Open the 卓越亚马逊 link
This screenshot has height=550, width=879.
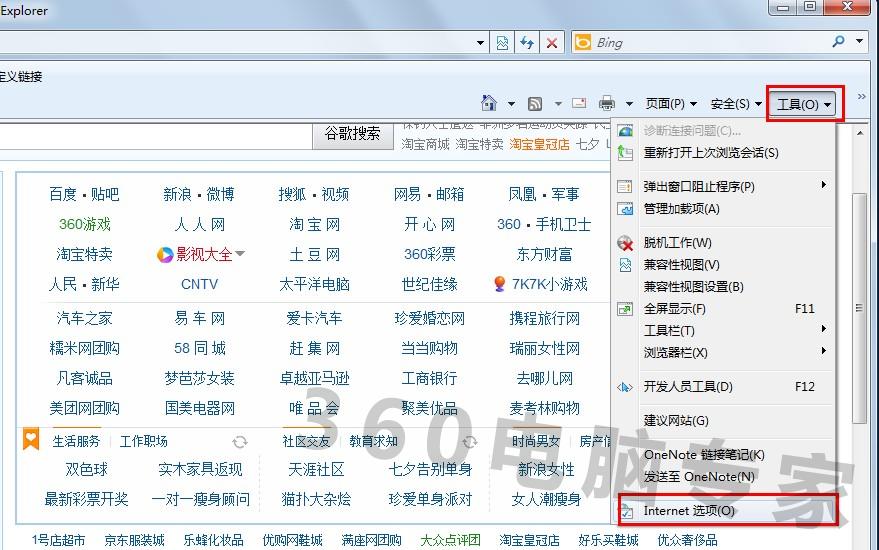point(314,378)
